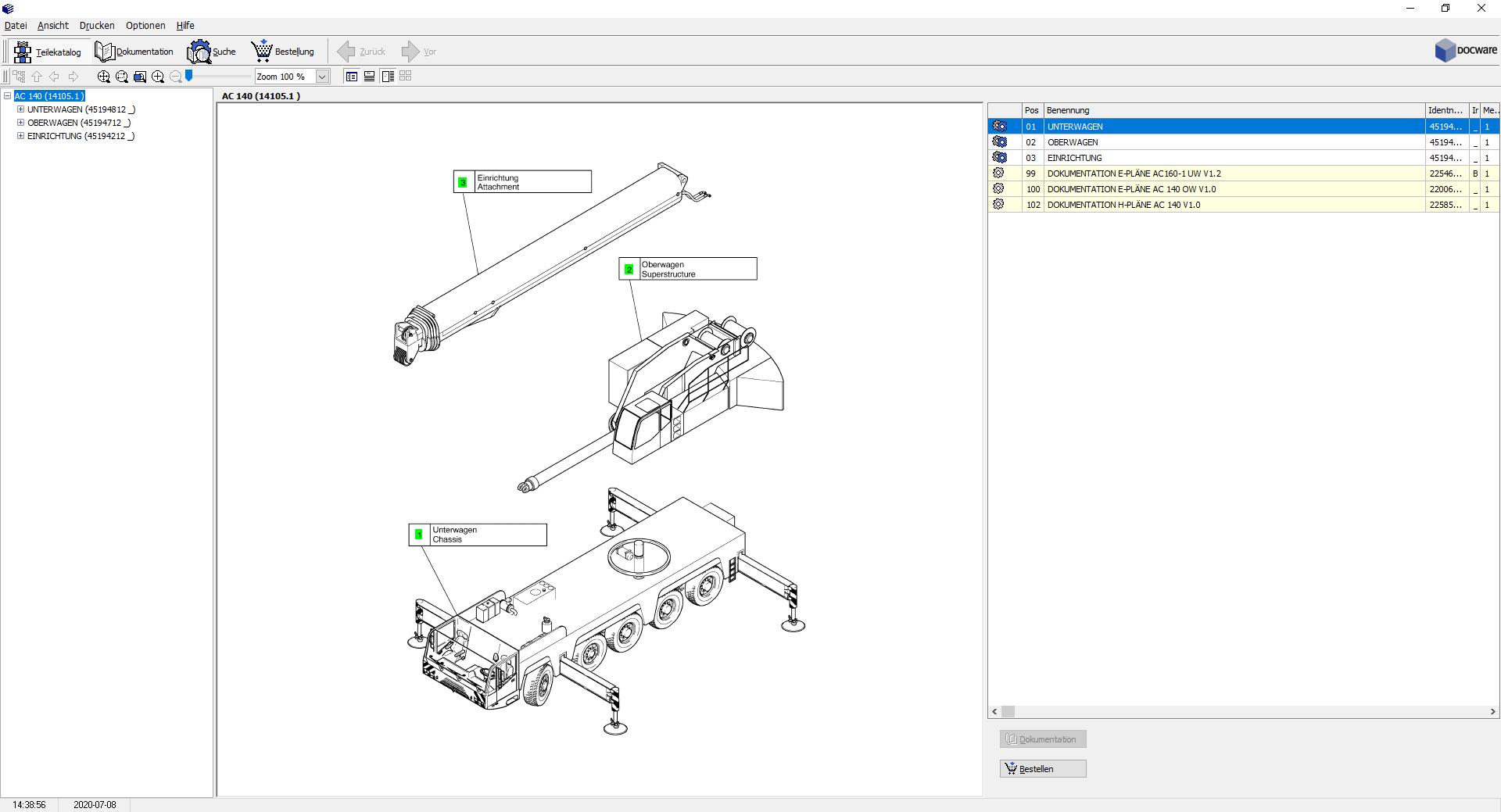Screen dimensions: 1501x812
Task: Click the Unterwagen Chassis callout label
Action: coord(478,535)
